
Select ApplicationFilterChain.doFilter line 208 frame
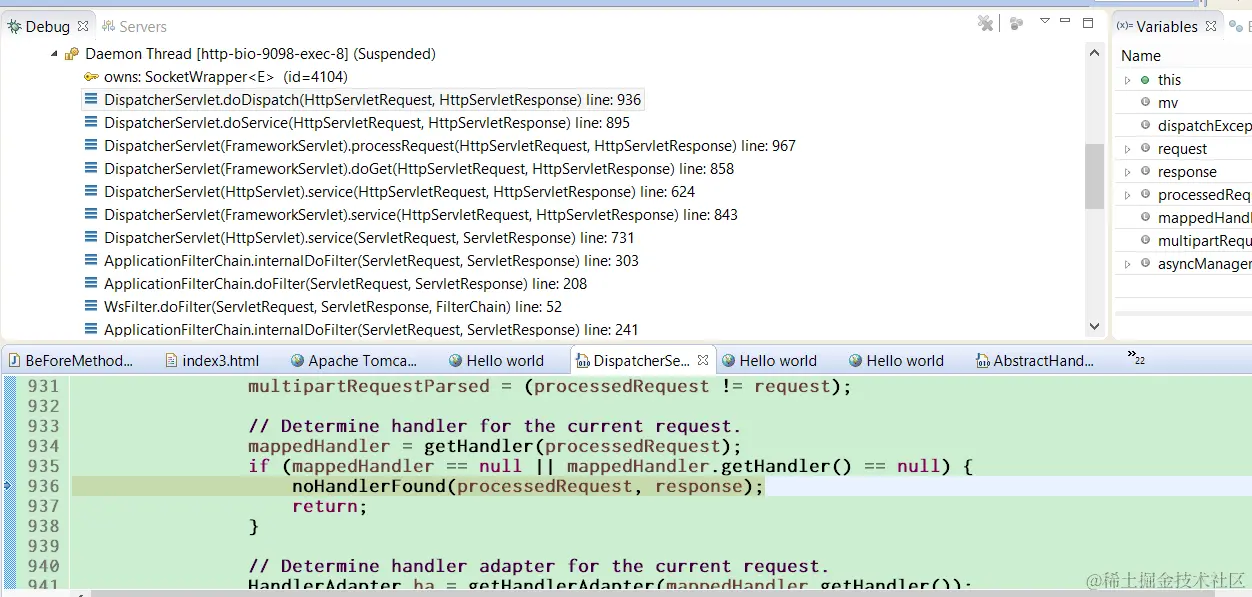[345, 284]
